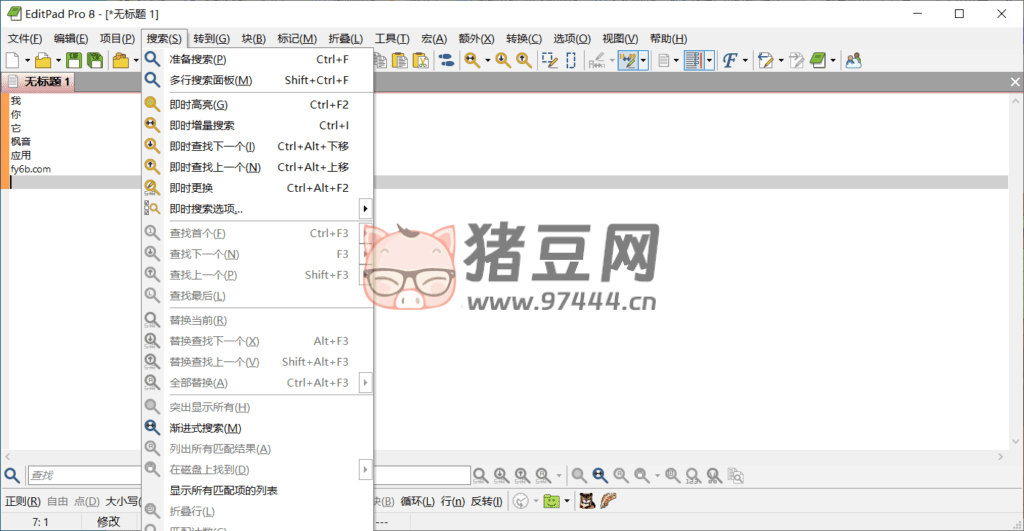The height and width of the screenshot is (531, 1024).
Task: Select 即时增量搜索 menu entry
Action: (x=257, y=125)
